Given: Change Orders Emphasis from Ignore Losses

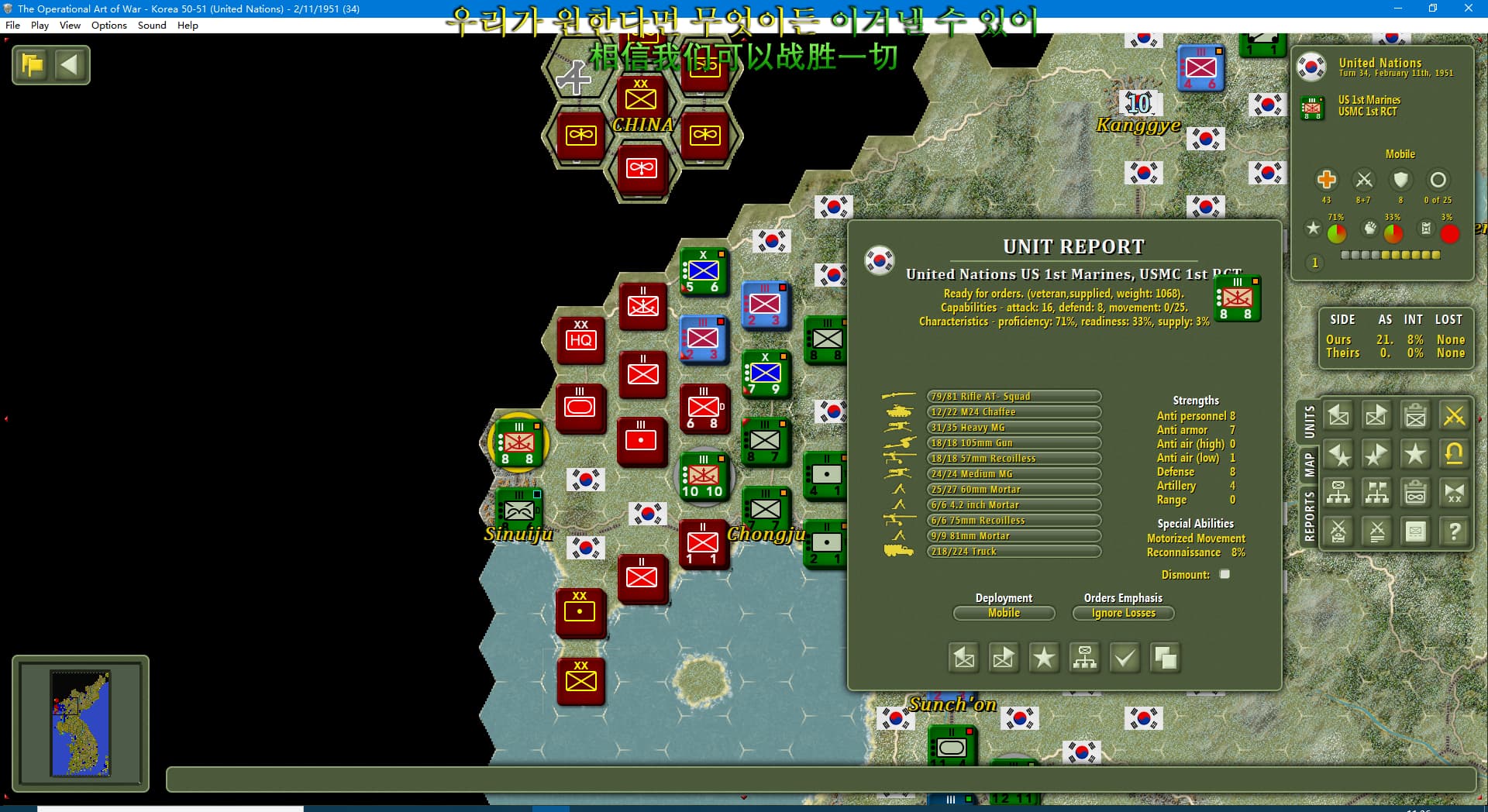Looking at the screenshot, I should [x=1123, y=613].
